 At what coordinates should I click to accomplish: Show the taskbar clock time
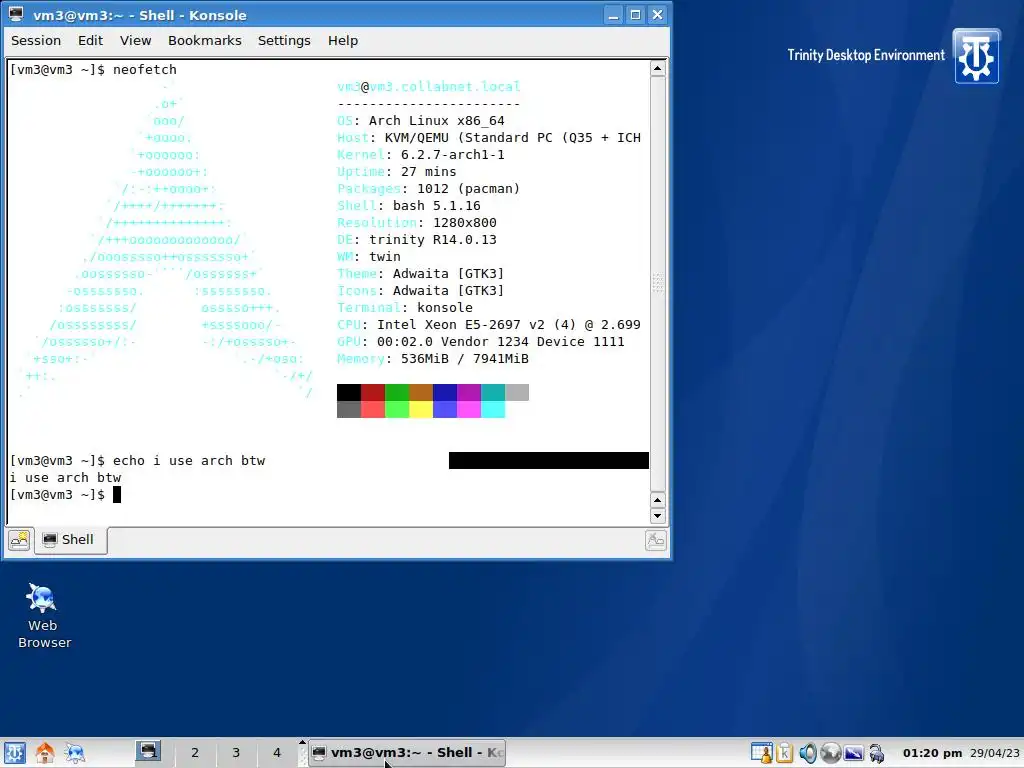click(933, 753)
